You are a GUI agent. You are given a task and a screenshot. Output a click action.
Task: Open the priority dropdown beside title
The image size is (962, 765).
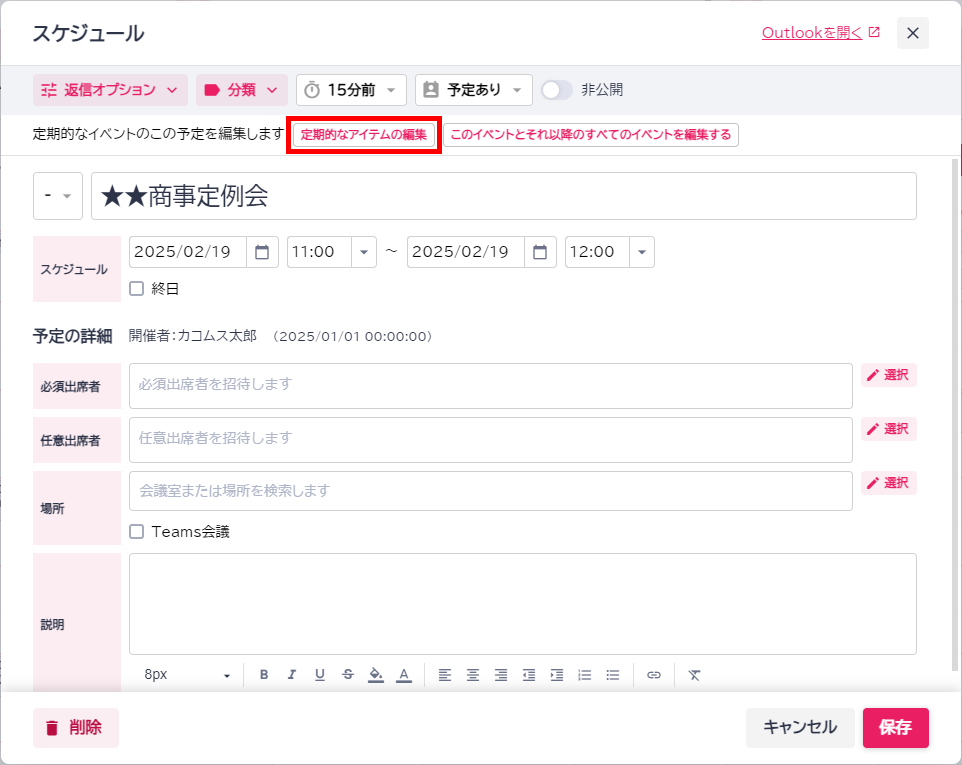click(58, 196)
